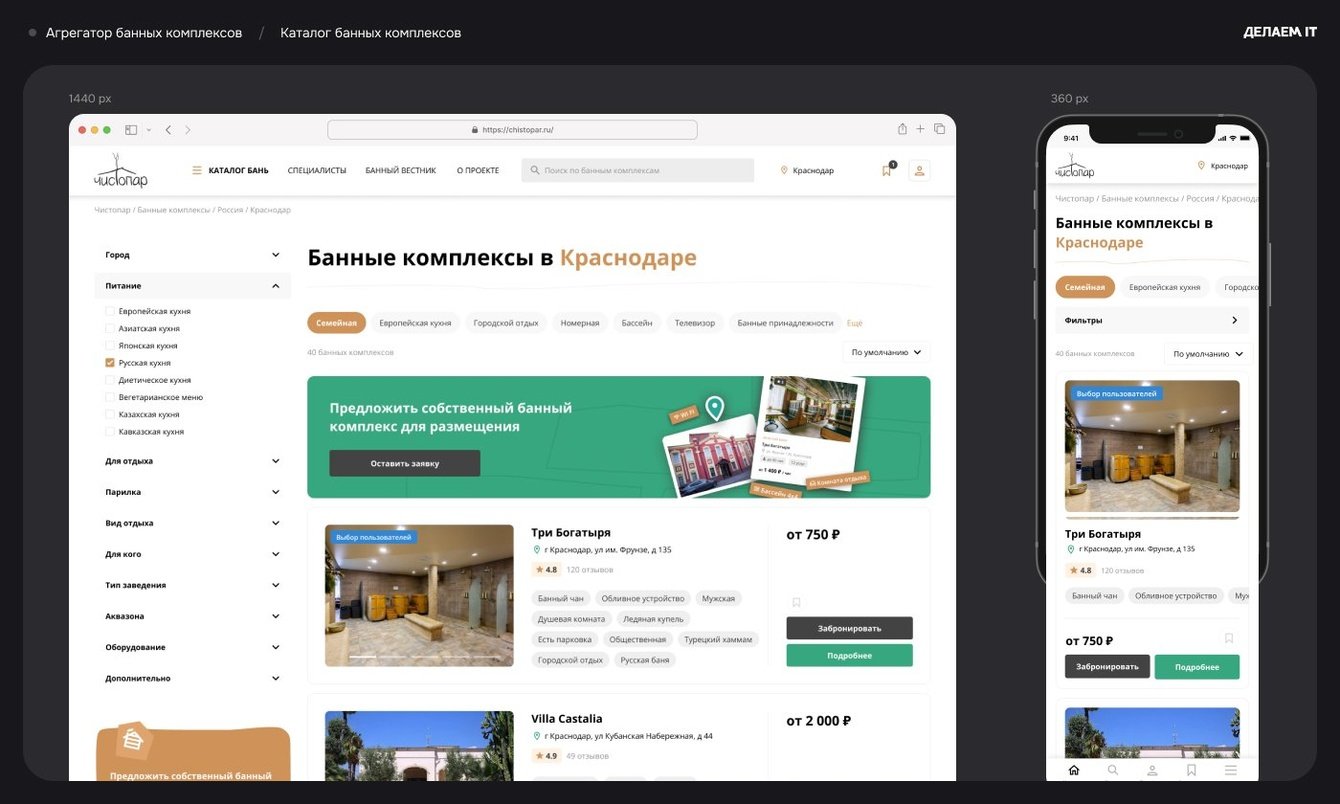The image size is (1340, 804).
Task: Check the Казахская кухня checkbox
Action: click(x=110, y=414)
